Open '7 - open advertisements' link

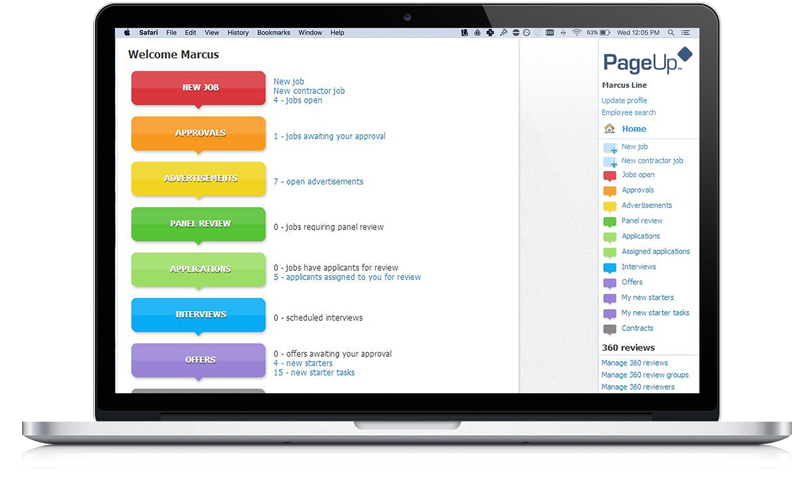[x=318, y=182]
